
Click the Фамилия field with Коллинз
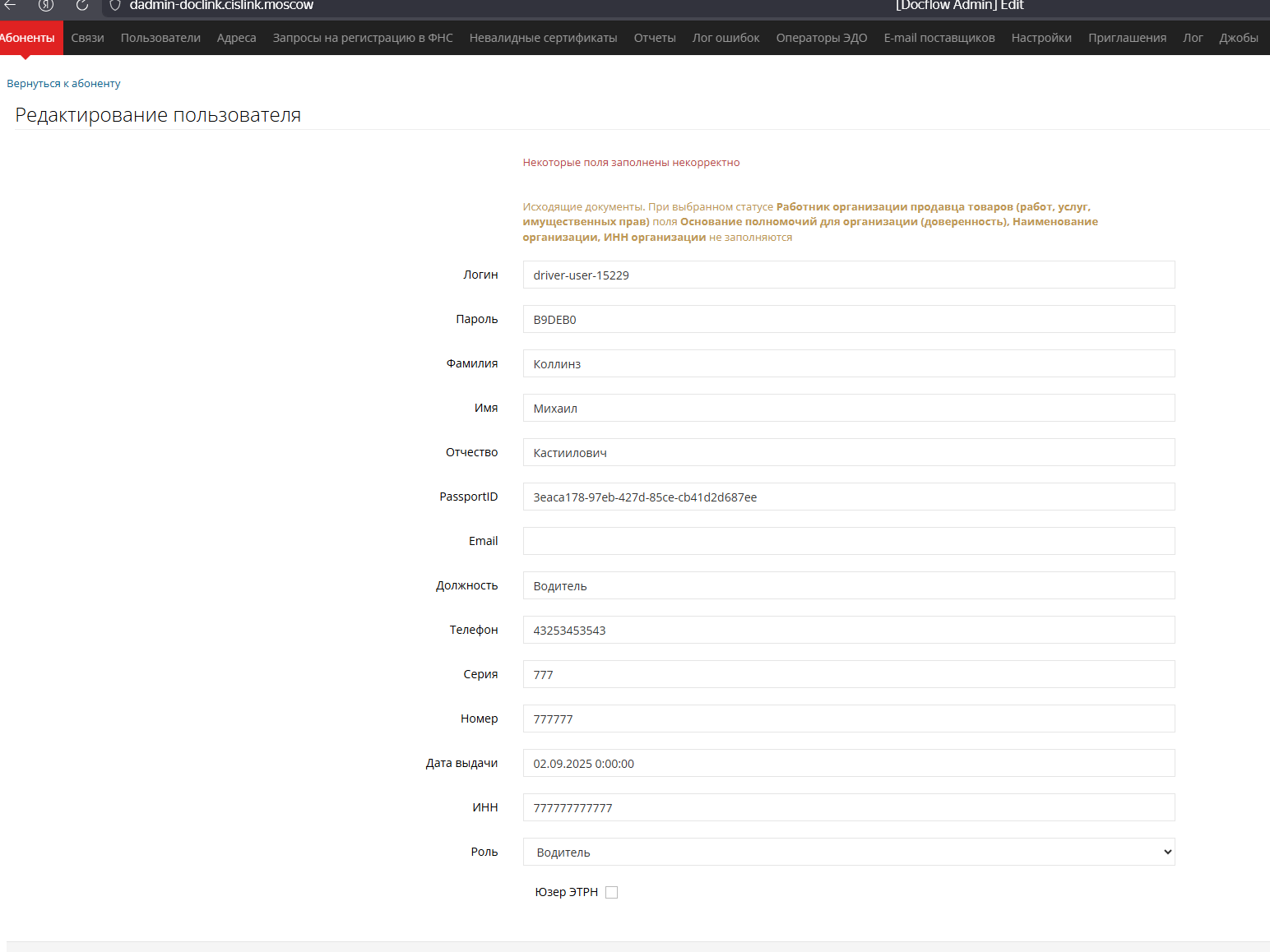pos(849,363)
